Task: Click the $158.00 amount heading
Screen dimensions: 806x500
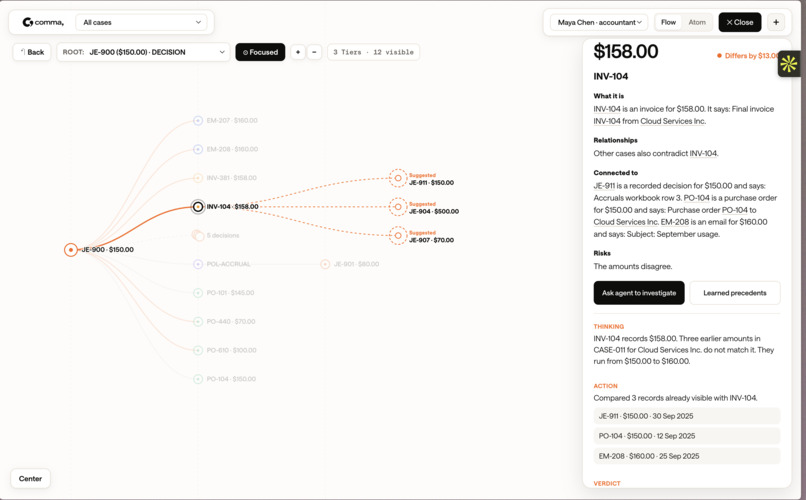Action: coord(626,51)
